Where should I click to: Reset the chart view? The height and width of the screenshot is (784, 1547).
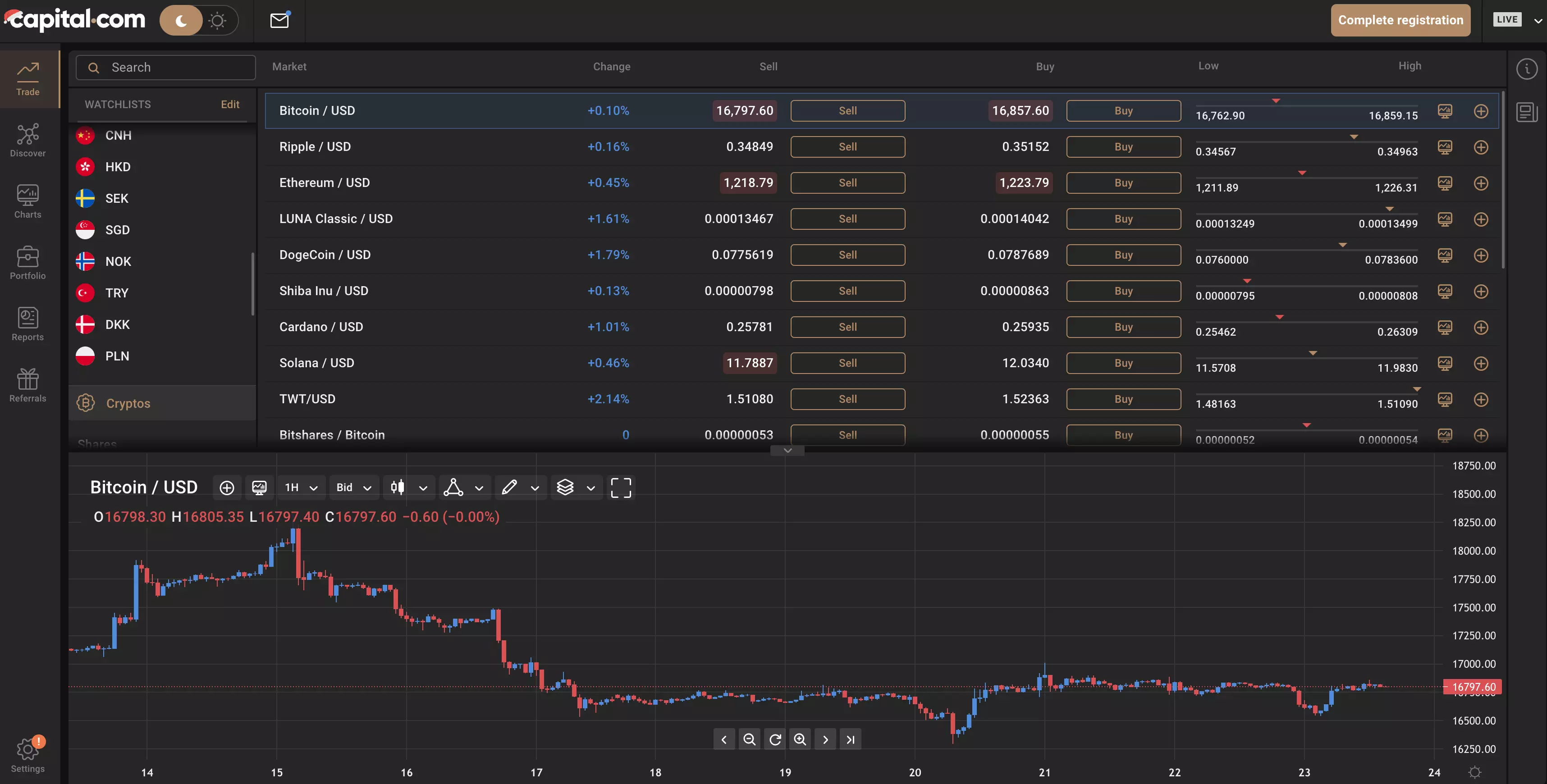click(x=775, y=739)
